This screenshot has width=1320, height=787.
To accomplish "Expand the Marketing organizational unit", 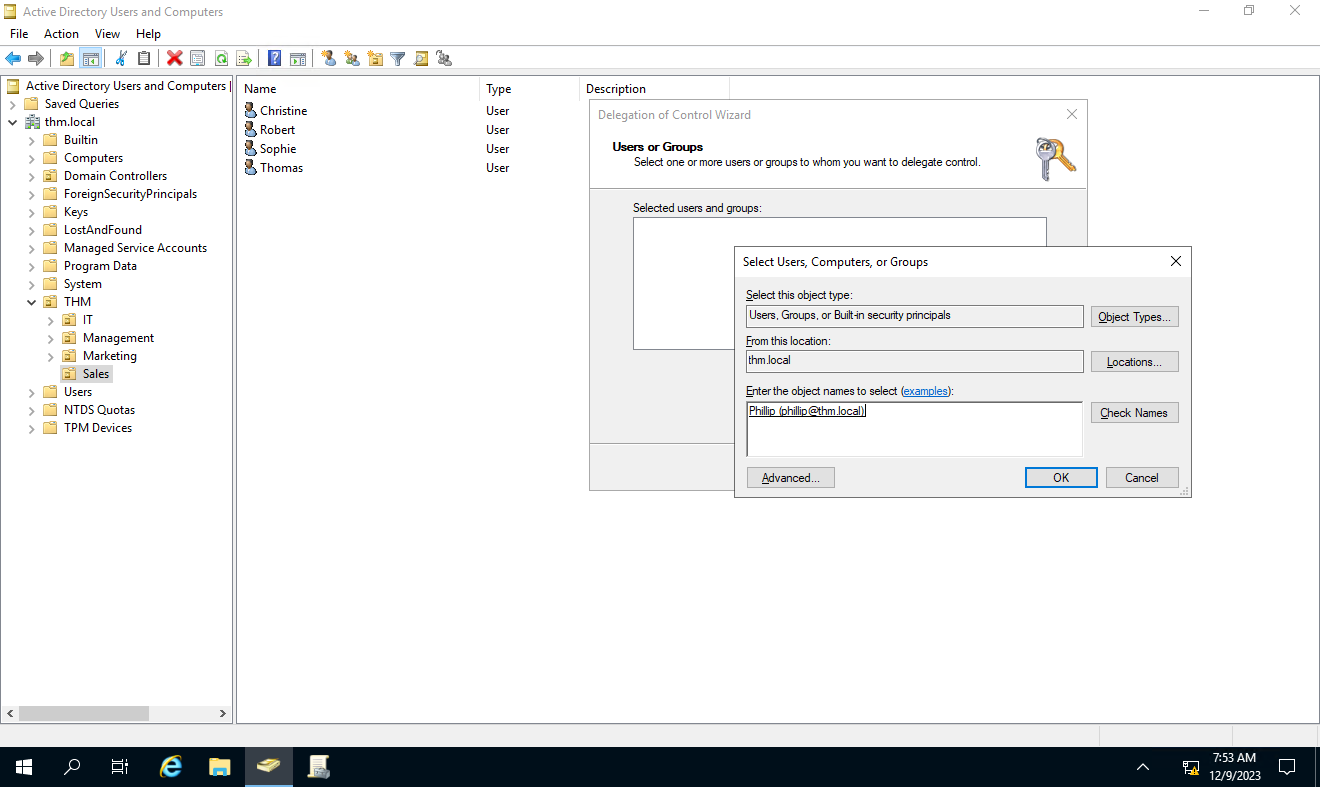I will (x=50, y=356).
